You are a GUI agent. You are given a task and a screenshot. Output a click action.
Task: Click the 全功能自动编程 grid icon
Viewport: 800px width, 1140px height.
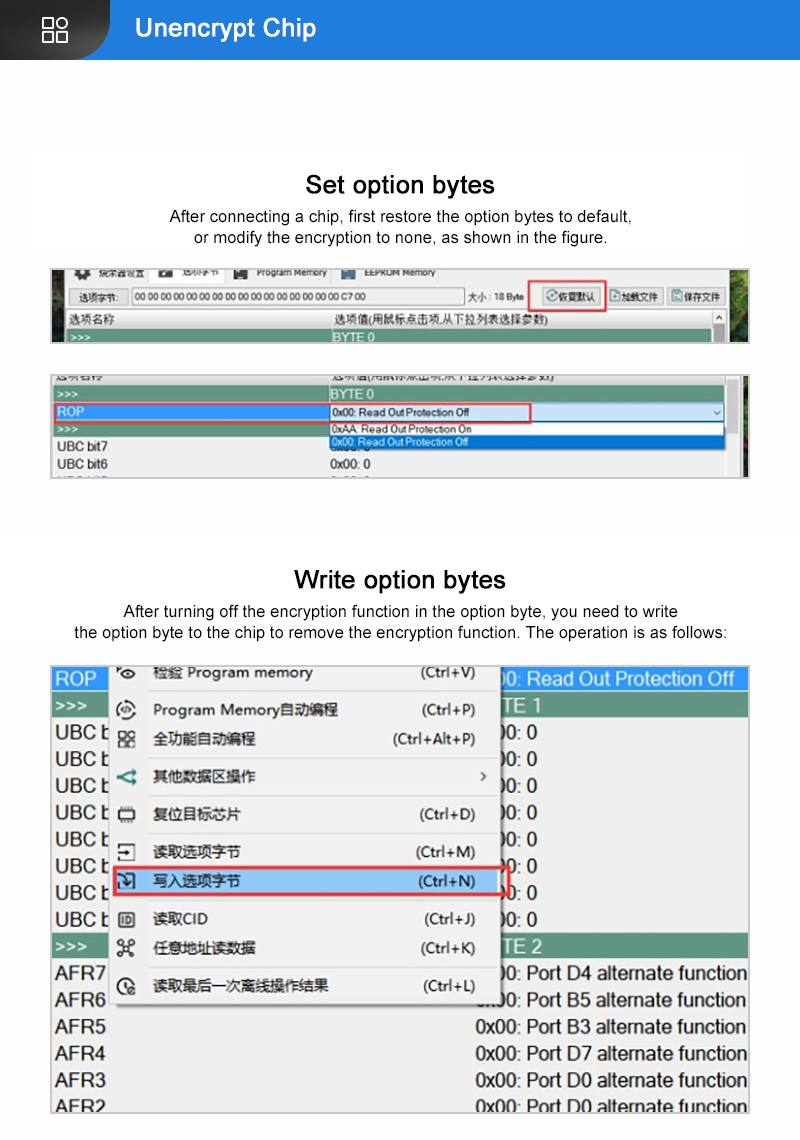pyautogui.click(x=127, y=739)
